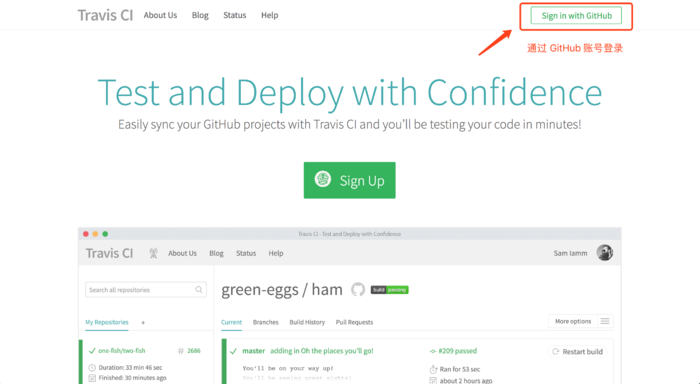Viewport: 700px width, 384px height.
Task: Click the GitHub octocat icon beside ham
Action: [358, 289]
